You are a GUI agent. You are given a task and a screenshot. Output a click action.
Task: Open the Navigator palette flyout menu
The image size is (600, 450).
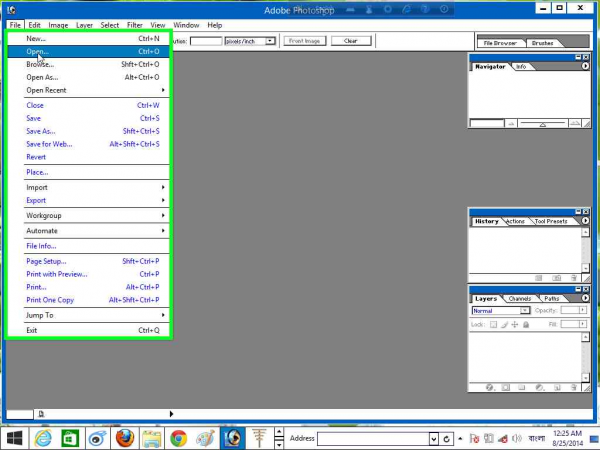(585, 66)
